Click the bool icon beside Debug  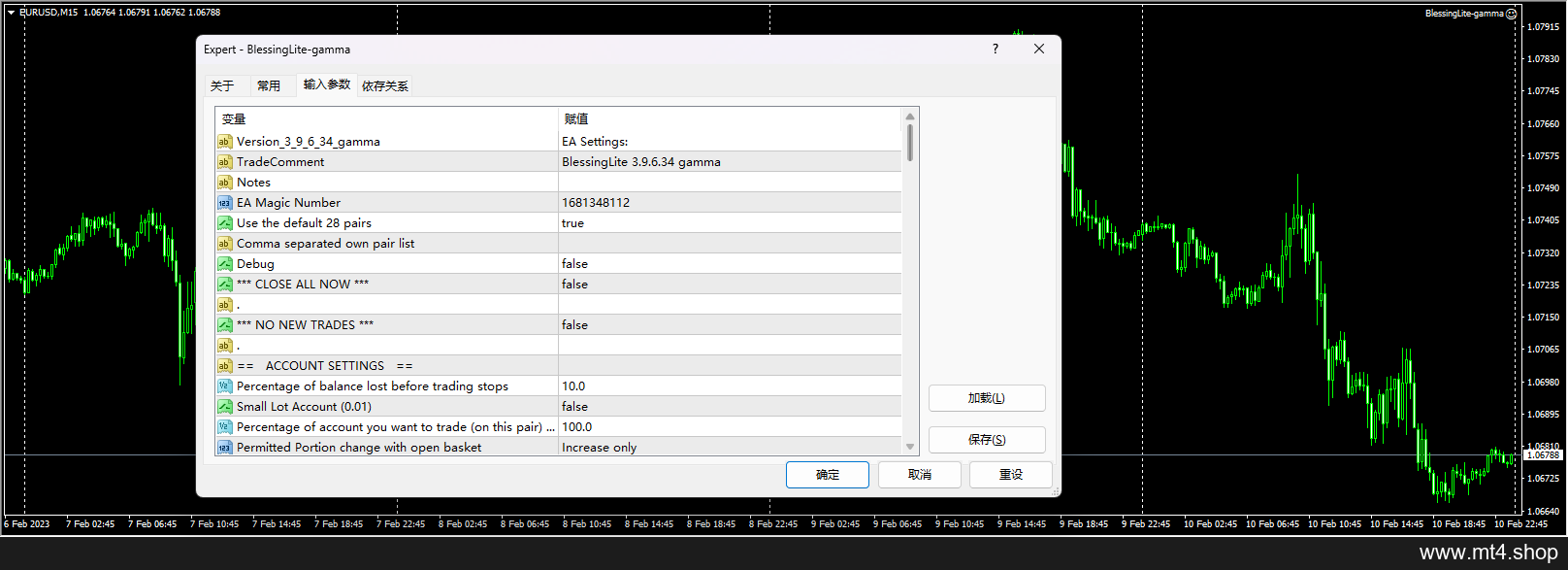coord(224,264)
